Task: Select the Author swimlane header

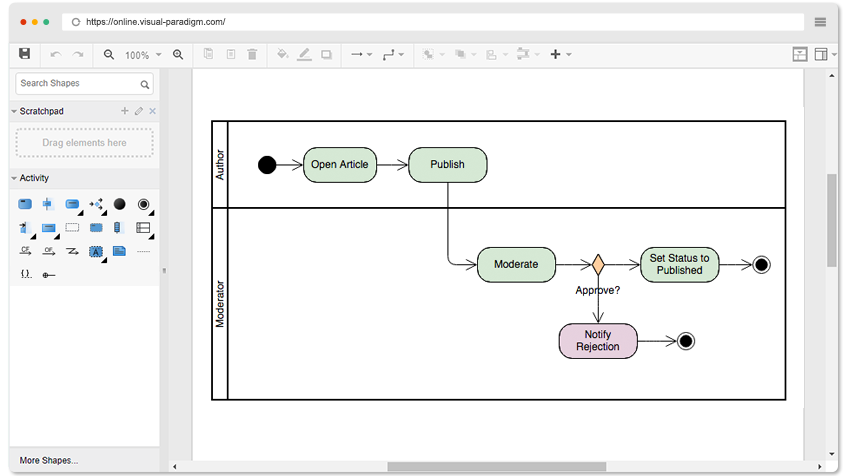Action: [220, 164]
